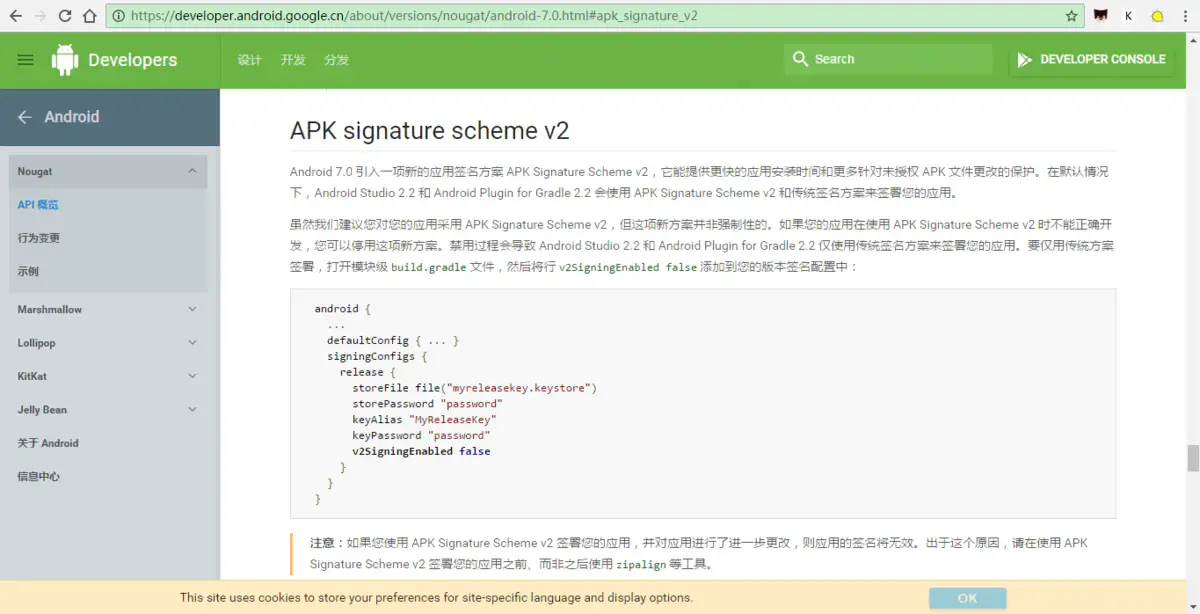Click the Developer Console play icon
The width and height of the screenshot is (1200, 614).
click(x=1024, y=60)
